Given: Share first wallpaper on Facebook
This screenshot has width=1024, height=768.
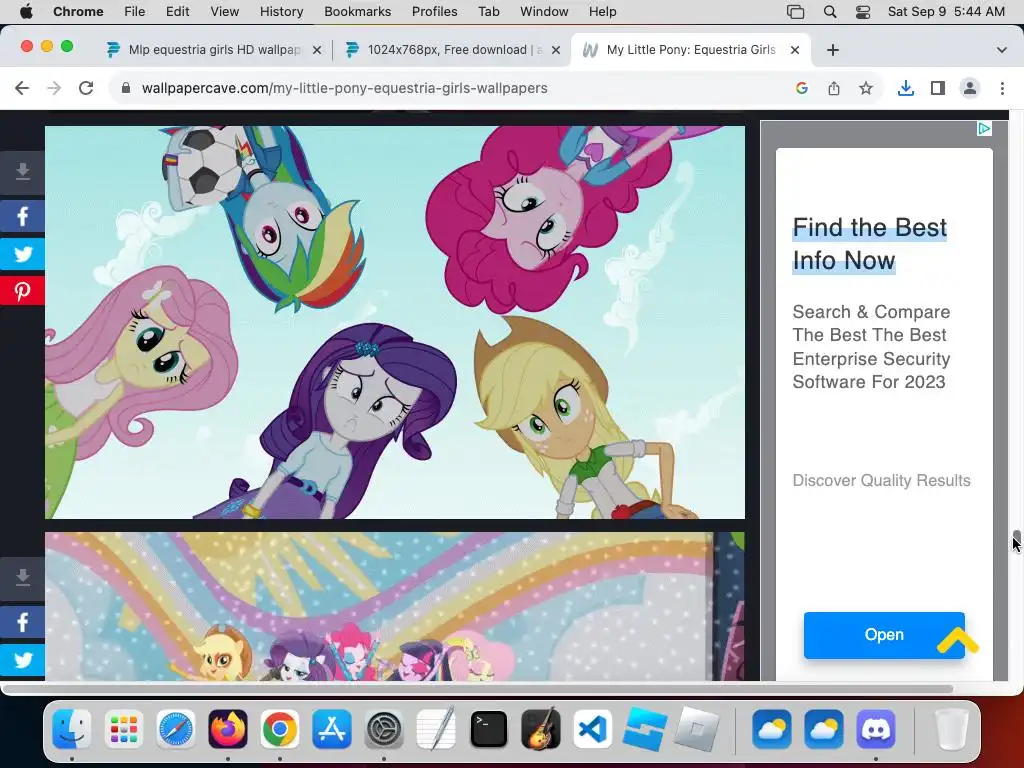Looking at the screenshot, I should 22,216.
